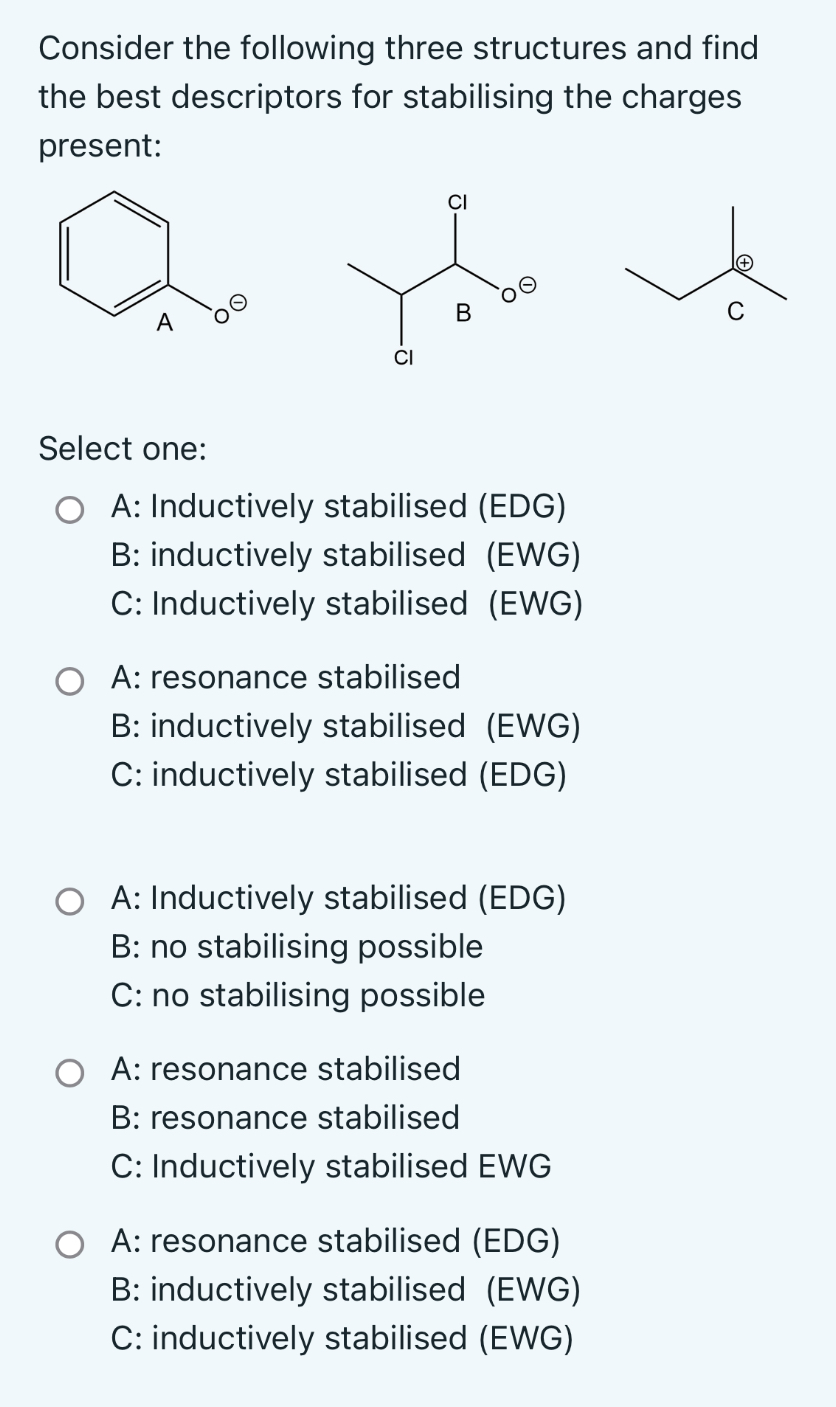
Task: Select the first answer radio button
Action: [70, 508]
